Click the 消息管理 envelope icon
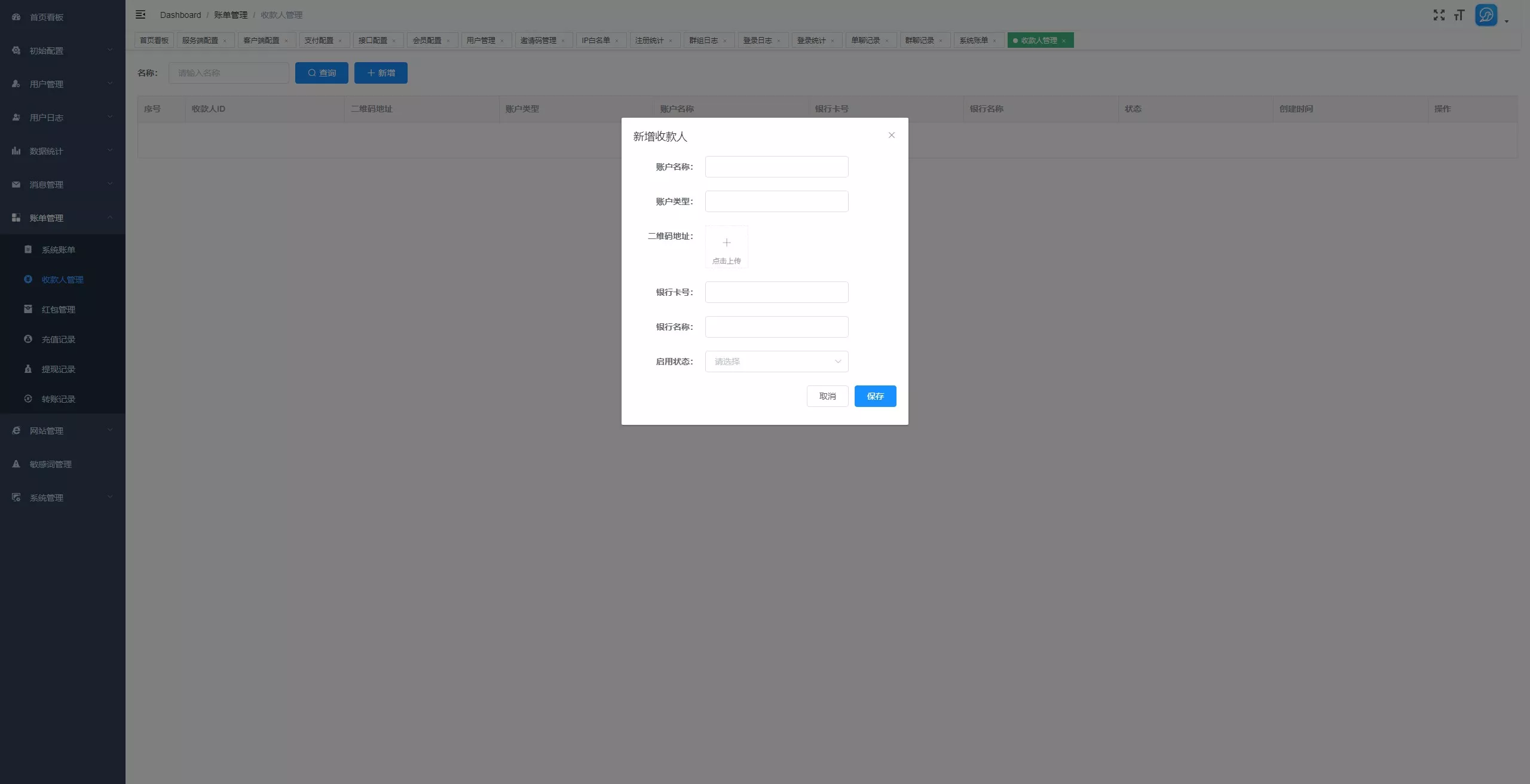 (16, 184)
